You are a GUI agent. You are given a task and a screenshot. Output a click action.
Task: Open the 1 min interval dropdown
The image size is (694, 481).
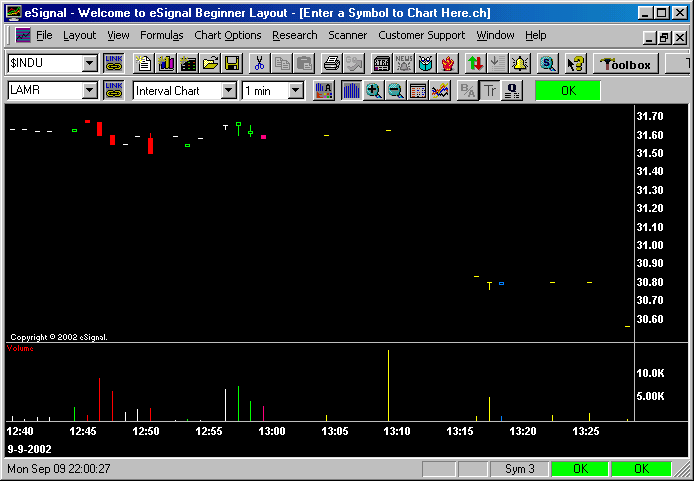point(295,91)
